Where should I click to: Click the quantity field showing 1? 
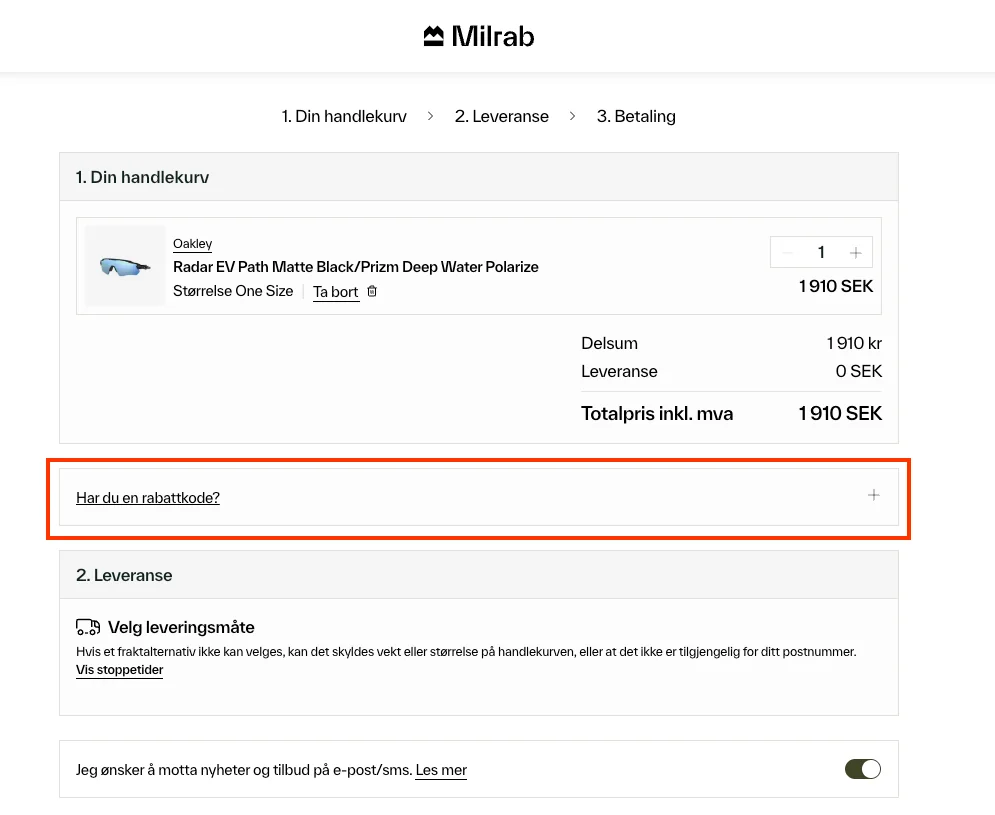pos(821,253)
